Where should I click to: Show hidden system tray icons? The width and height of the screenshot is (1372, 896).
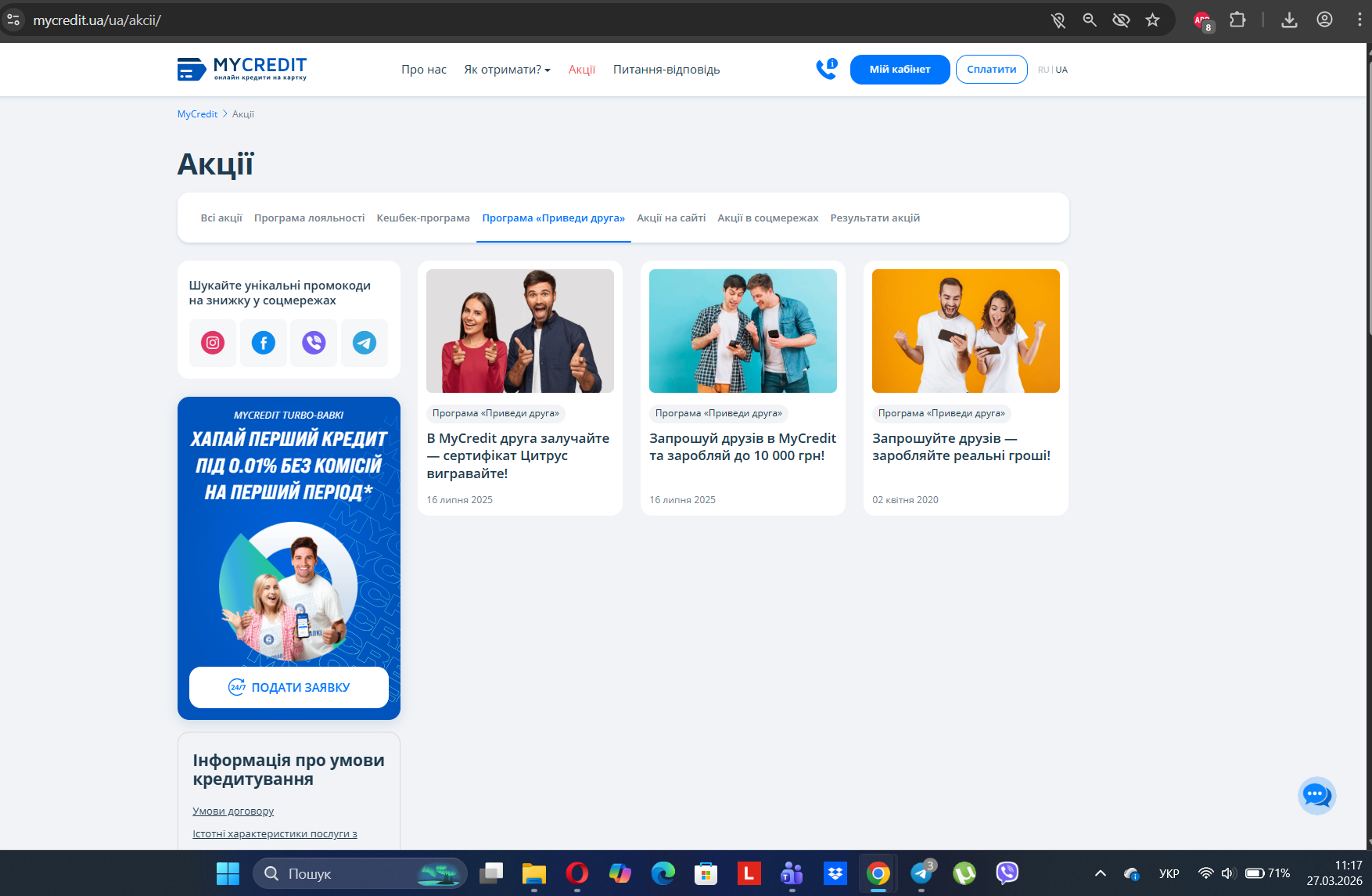coord(1101,873)
